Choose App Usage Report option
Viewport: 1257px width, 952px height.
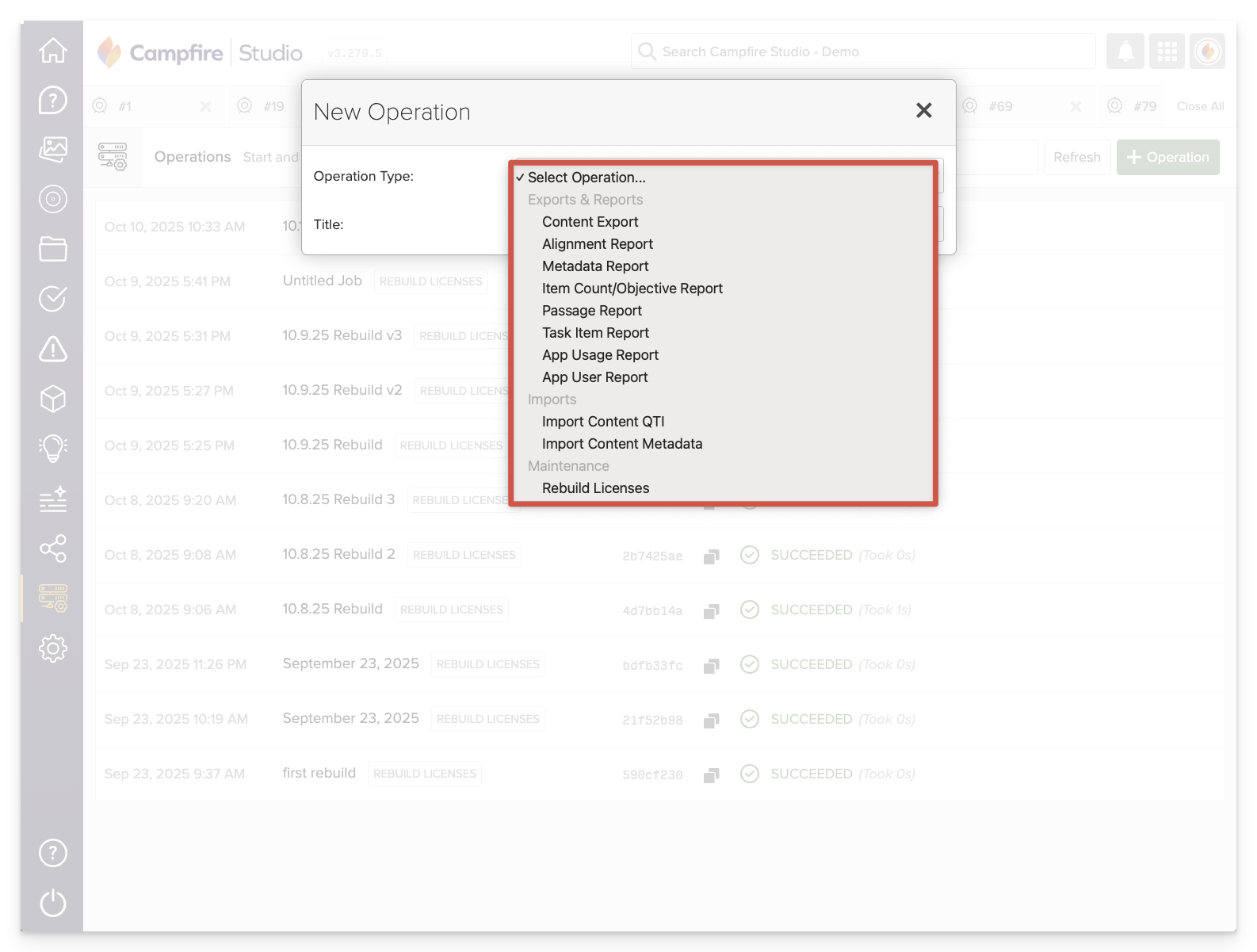coord(600,355)
